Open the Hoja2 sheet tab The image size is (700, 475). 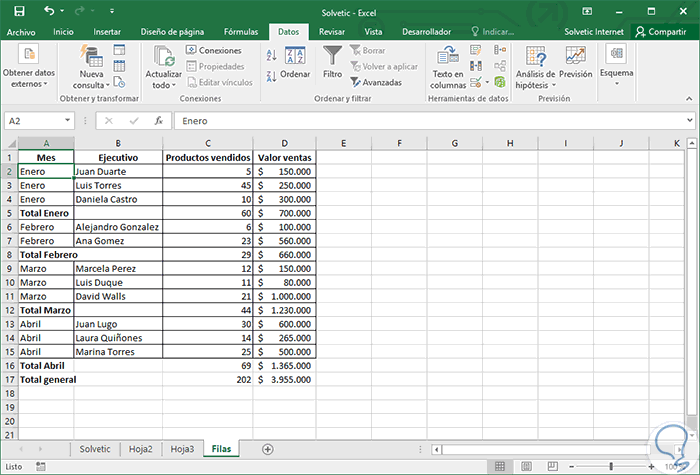[138, 449]
